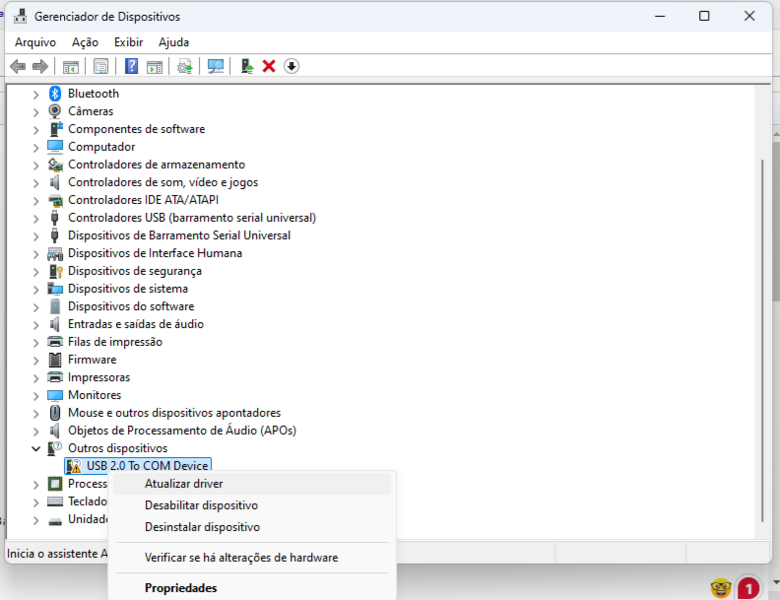Click the Firmware chip icon
This screenshot has height=600, width=780.
pos(55,360)
